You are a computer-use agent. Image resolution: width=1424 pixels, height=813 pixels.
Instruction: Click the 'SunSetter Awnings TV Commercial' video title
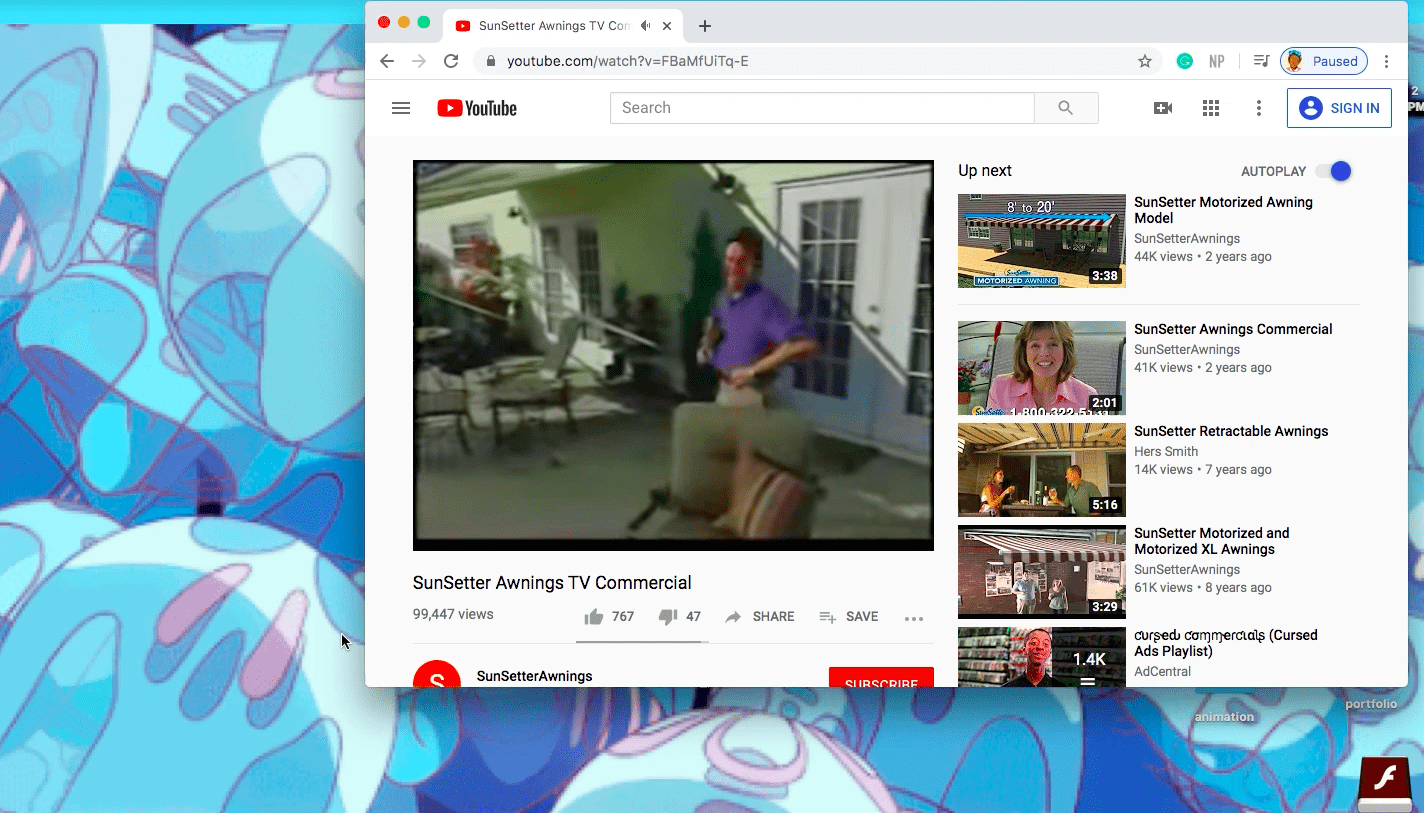(x=552, y=583)
